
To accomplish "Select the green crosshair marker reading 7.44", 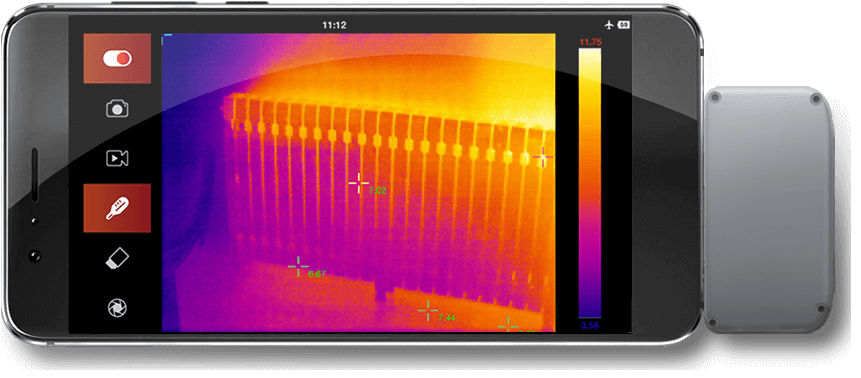I will [428, 310].
